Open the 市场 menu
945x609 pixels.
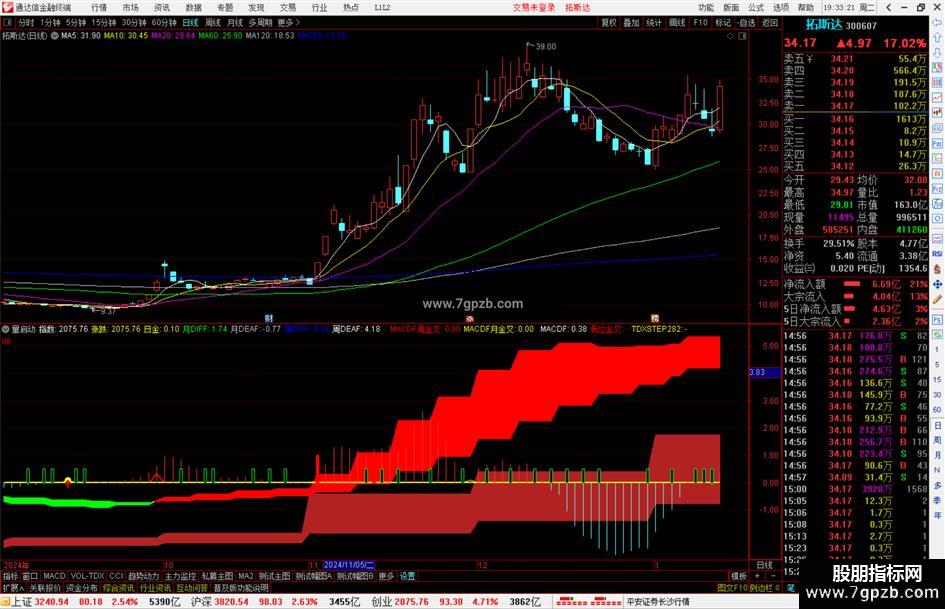pos(130,7)
